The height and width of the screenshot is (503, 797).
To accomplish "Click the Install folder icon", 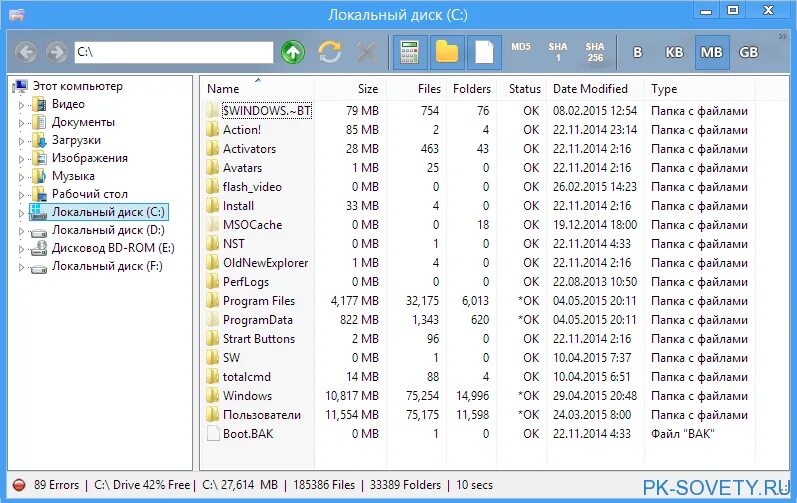I will (x=212, y=206).
